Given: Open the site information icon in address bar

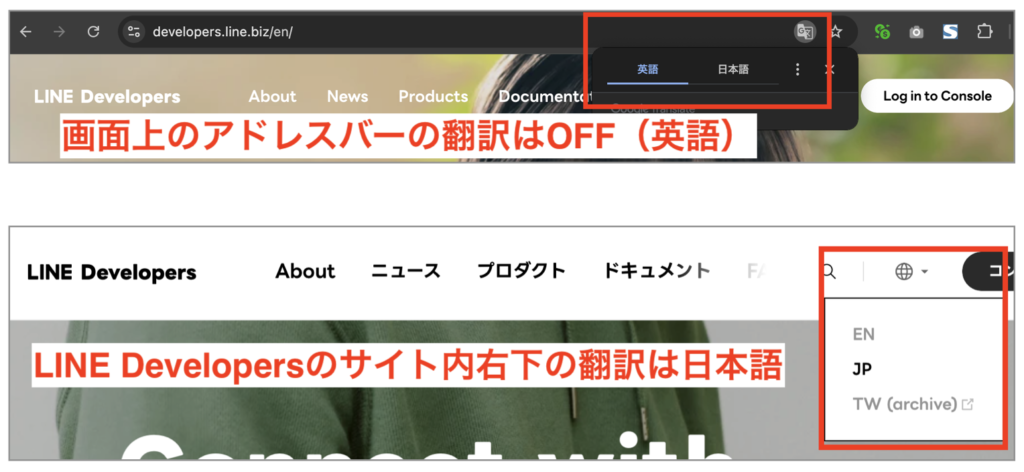Looking at the screenshot, I should pyautogui.click(x=134, y=32).
